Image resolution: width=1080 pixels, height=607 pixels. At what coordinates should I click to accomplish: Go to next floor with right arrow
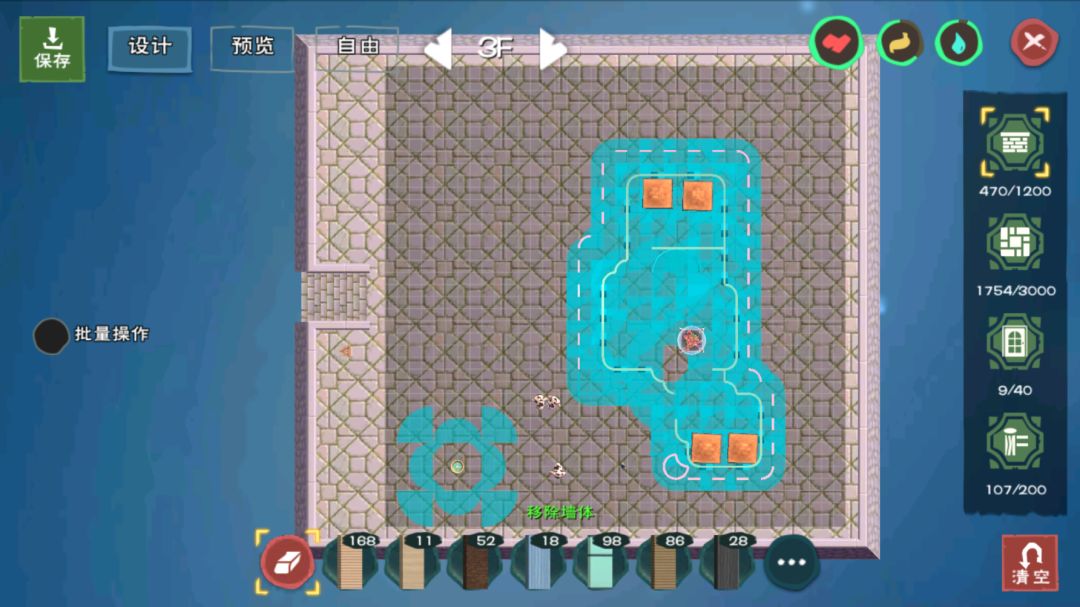coord(553,48)
